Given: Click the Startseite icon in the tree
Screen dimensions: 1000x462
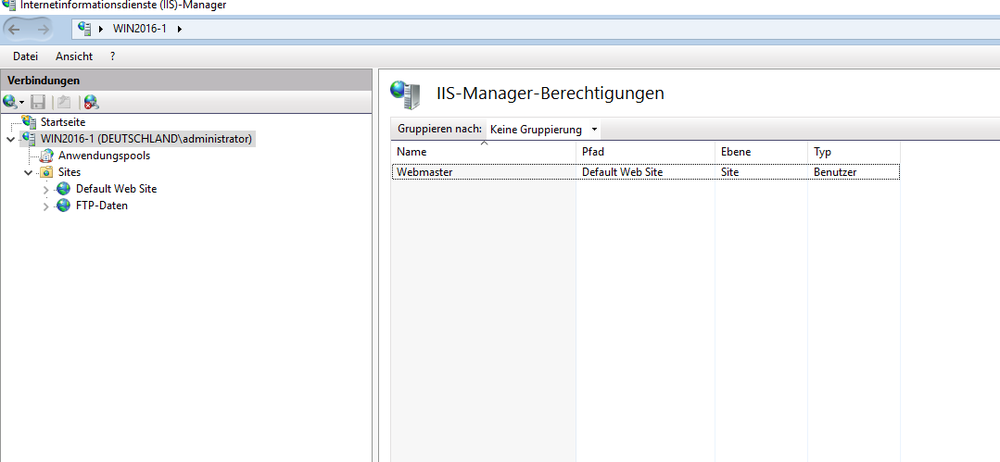Looking at the screenshot, I should pos(29,122).
